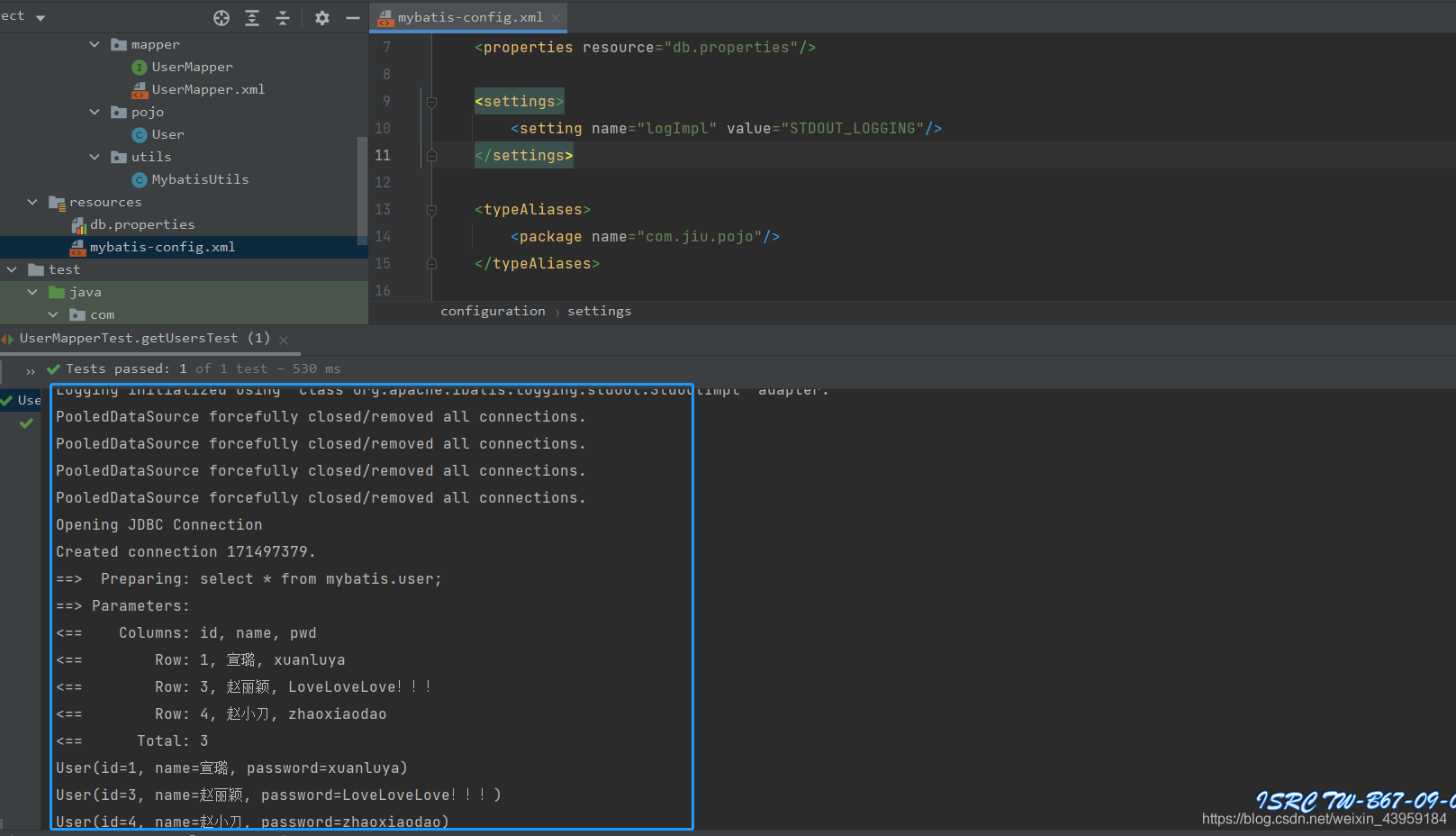Viewport: 1456px width, 836px height.
Task: Click the fold end marker at line 11
Action: tap(431, 156)
